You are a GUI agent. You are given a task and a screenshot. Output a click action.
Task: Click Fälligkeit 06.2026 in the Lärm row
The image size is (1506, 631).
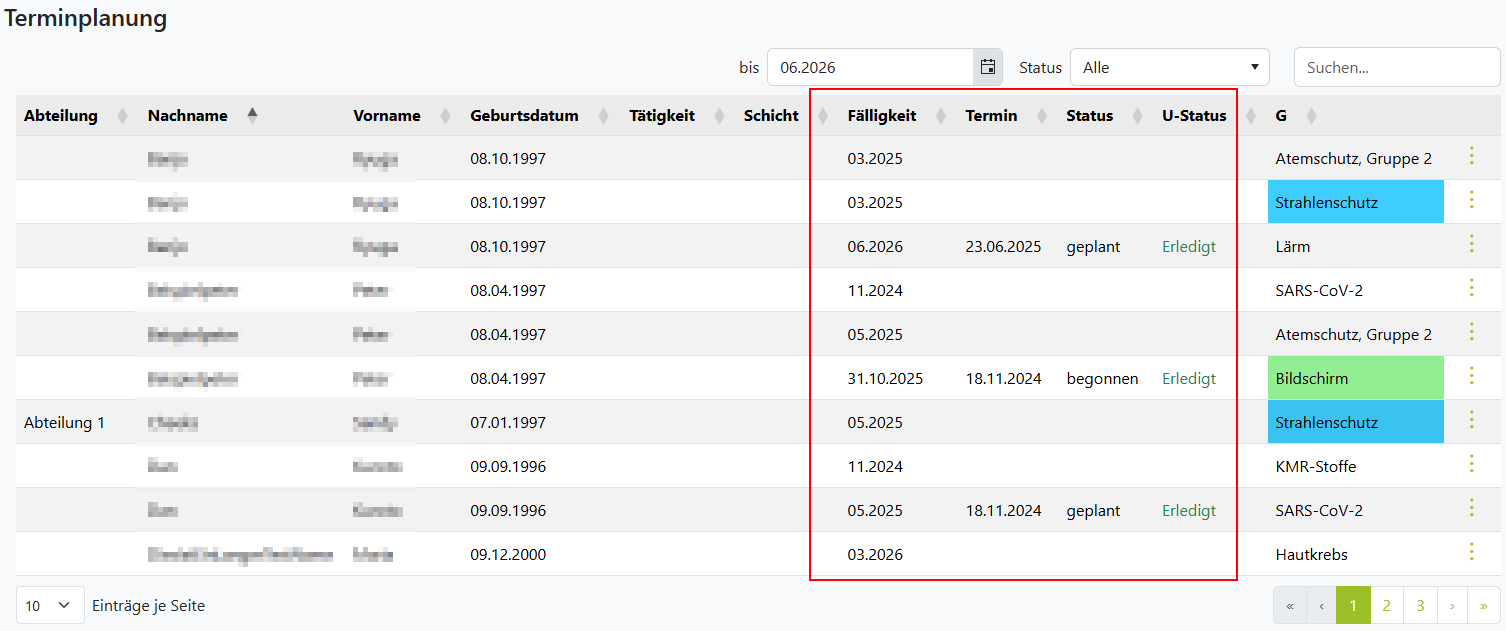pos(875,247)
